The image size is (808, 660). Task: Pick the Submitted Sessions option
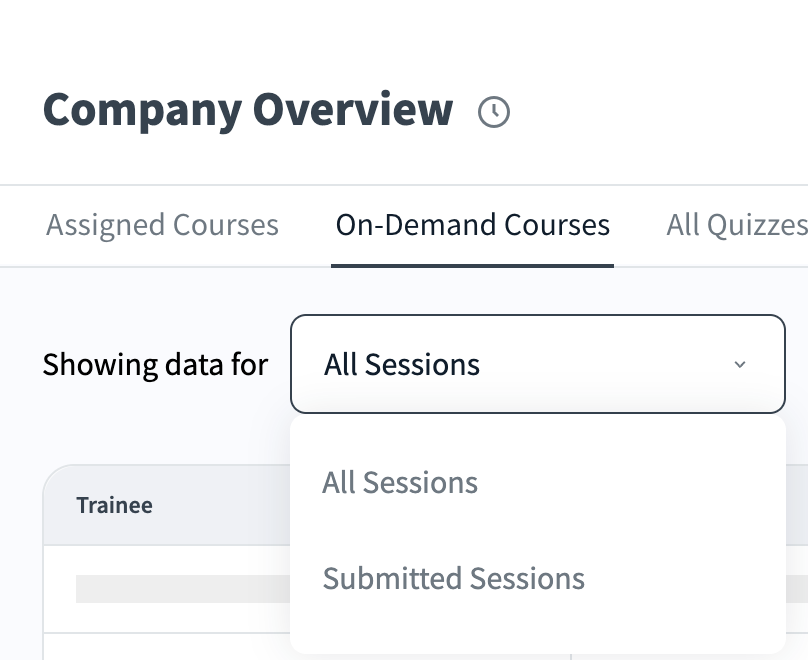click(x=453, y=578)
